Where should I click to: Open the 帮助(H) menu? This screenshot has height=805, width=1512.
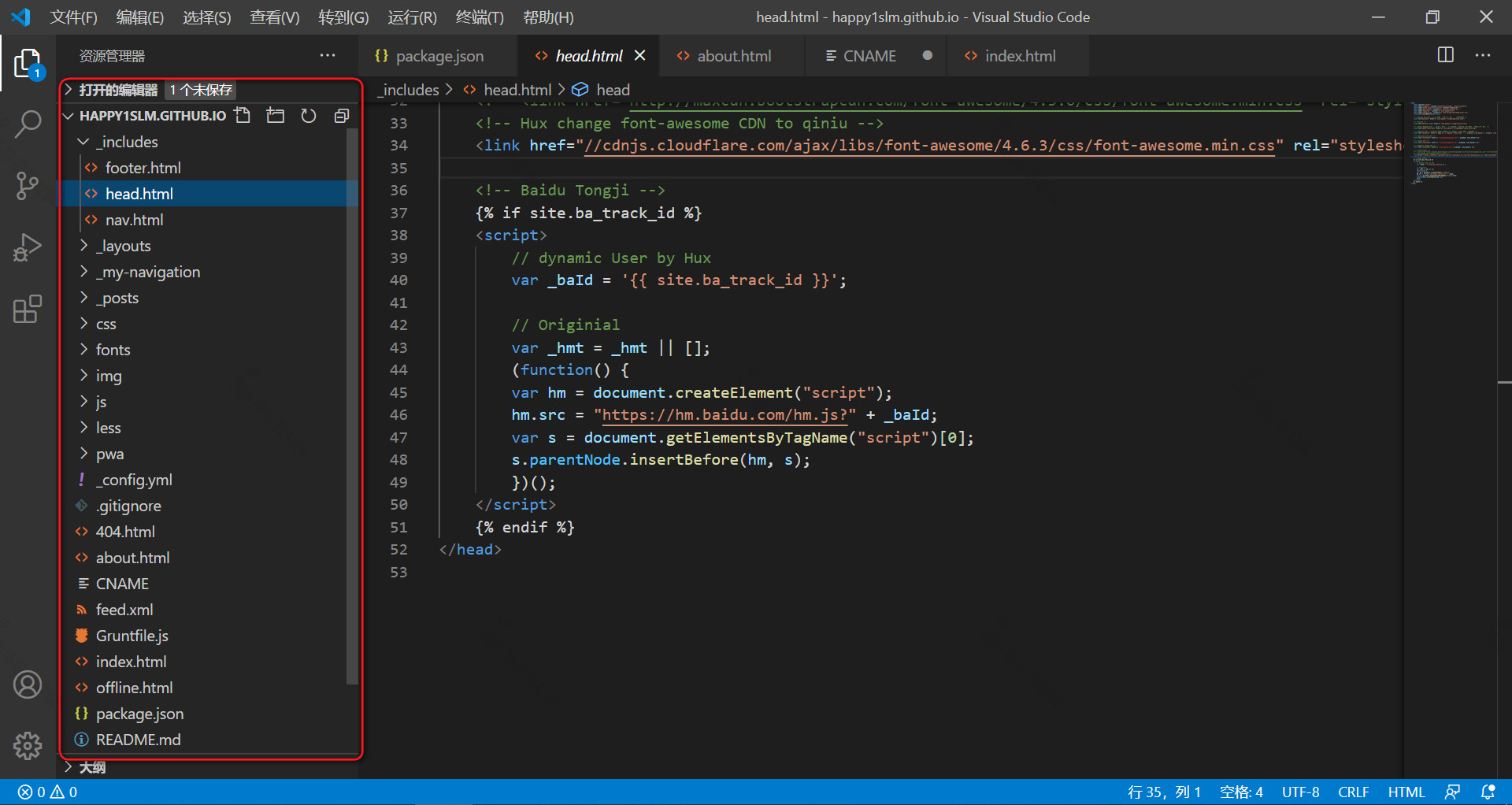[548, 17]
